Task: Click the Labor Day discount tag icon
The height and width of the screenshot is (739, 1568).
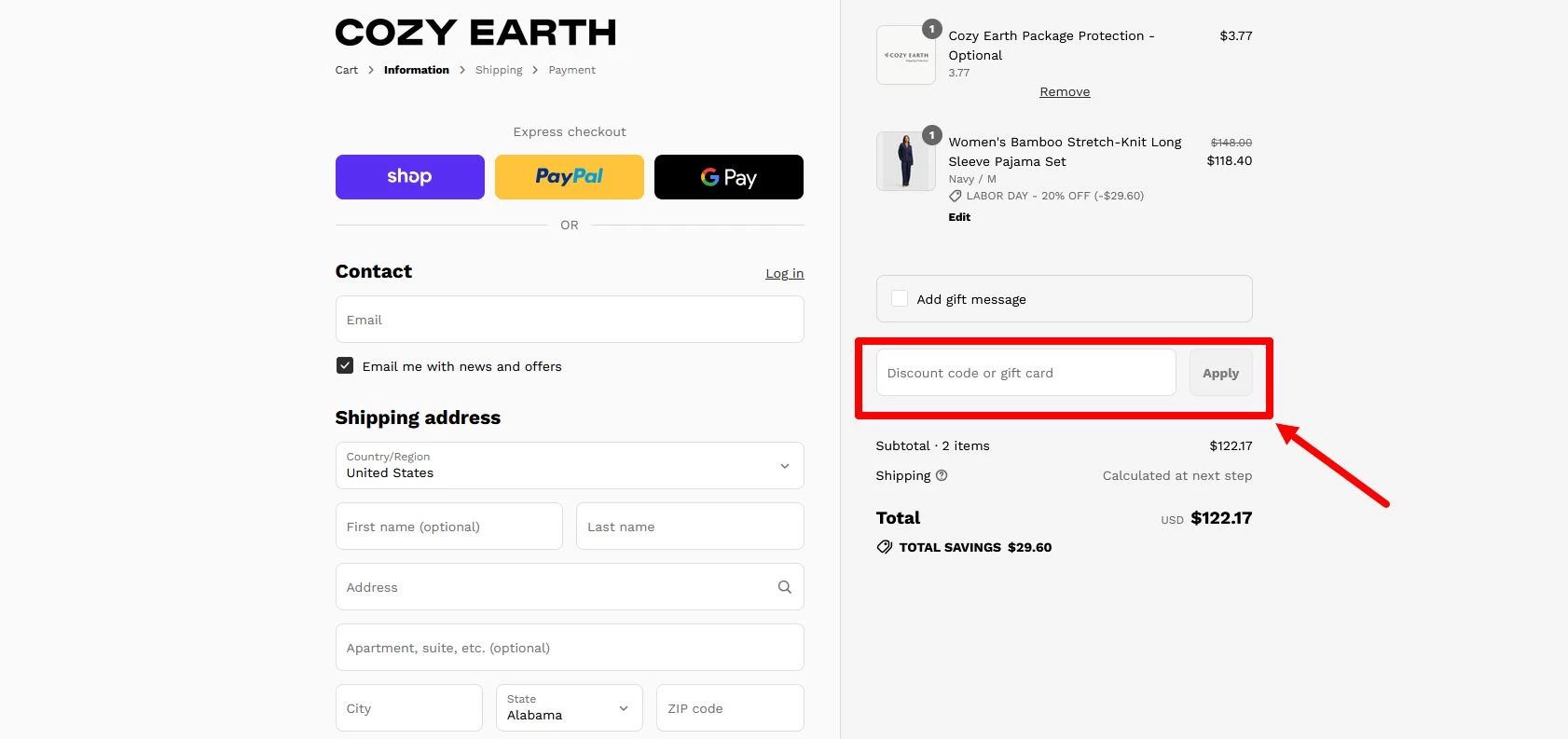Action: (x=956, y=196)
